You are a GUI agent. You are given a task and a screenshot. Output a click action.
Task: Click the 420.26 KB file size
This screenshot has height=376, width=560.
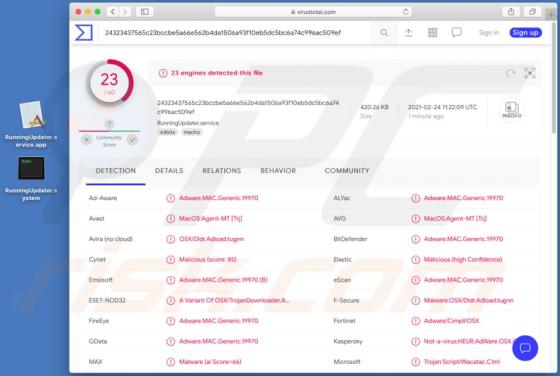pos(374,107)
